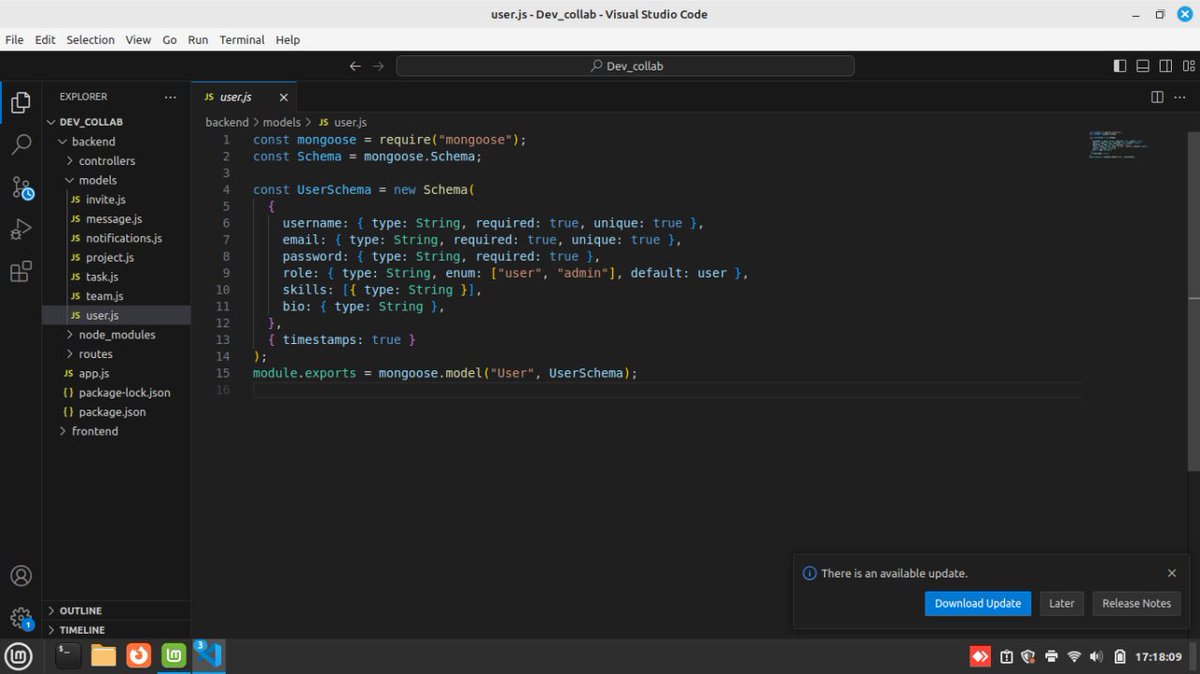Viewport: 1200px width, 674px height.
Task: Open the Run menu
Action: click(198, 40)
